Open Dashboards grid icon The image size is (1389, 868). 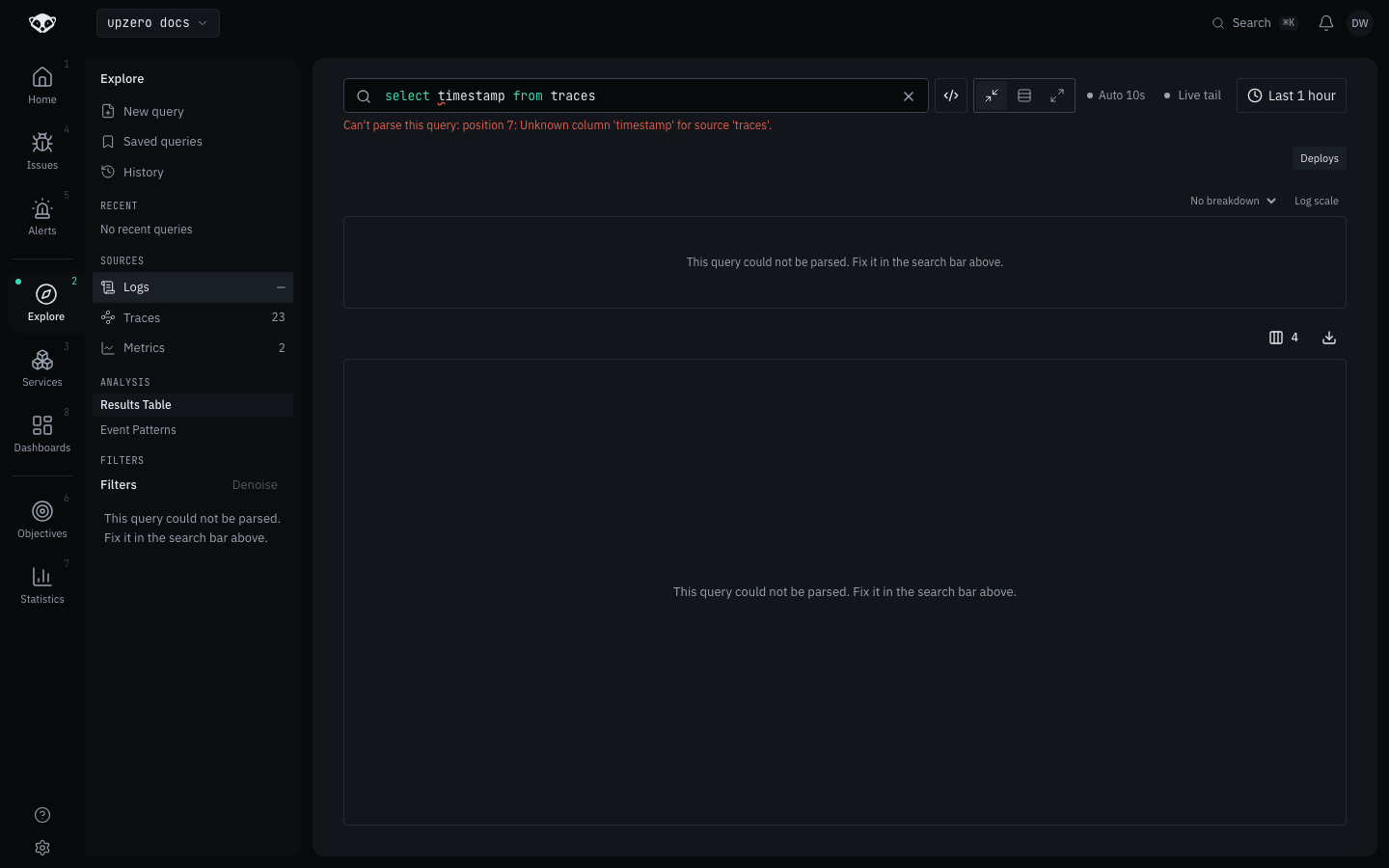click(x=42, y=425)
